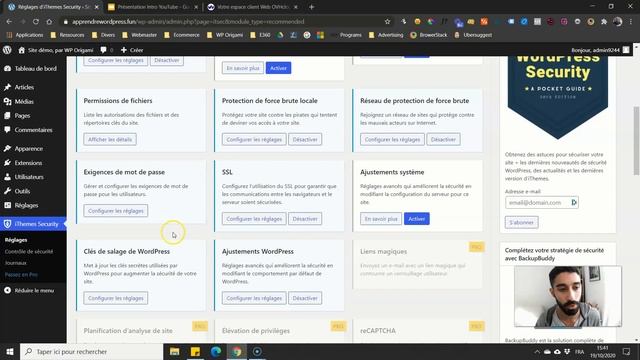Reload the page with the refresh icon
640x360 pixels.
click(36, 21)
